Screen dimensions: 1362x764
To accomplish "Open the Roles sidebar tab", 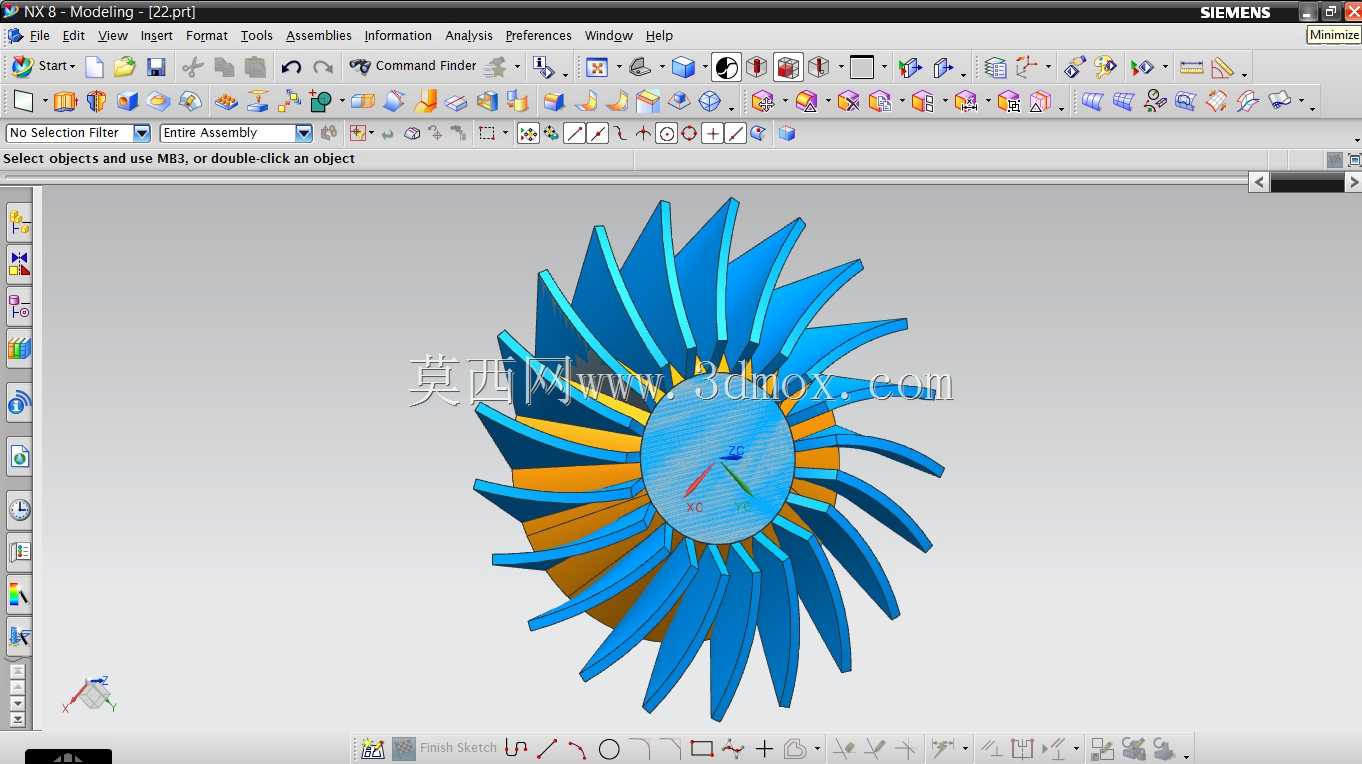I will (19, 636).
